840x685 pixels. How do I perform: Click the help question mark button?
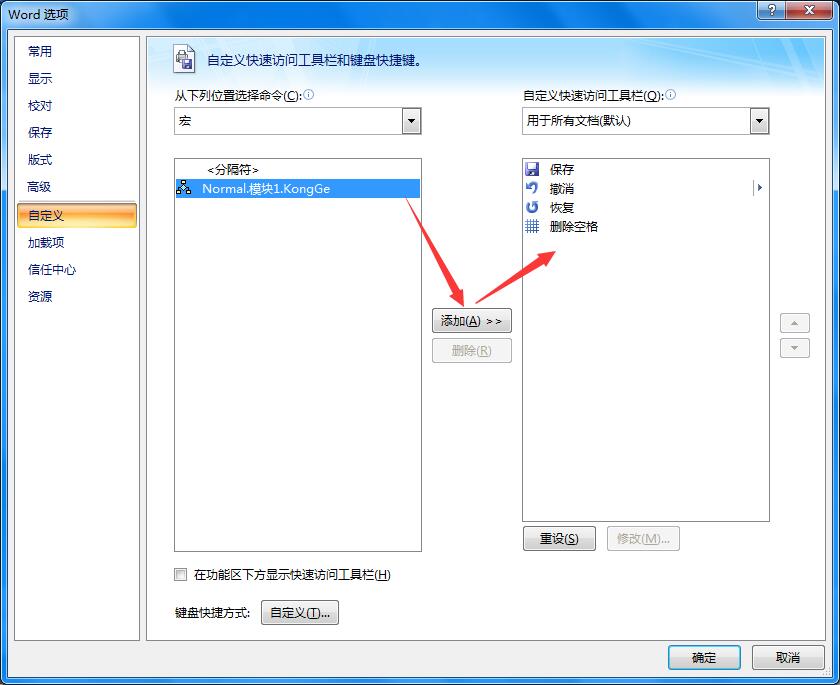tap(771, 10)
